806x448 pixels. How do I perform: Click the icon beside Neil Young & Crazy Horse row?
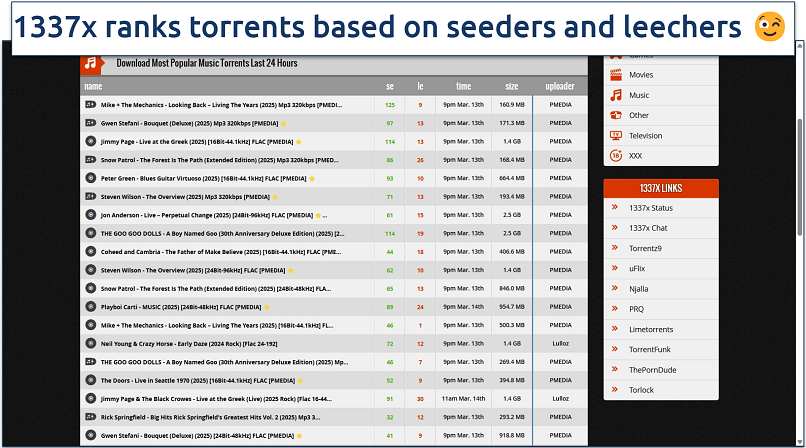pos(90,343)
